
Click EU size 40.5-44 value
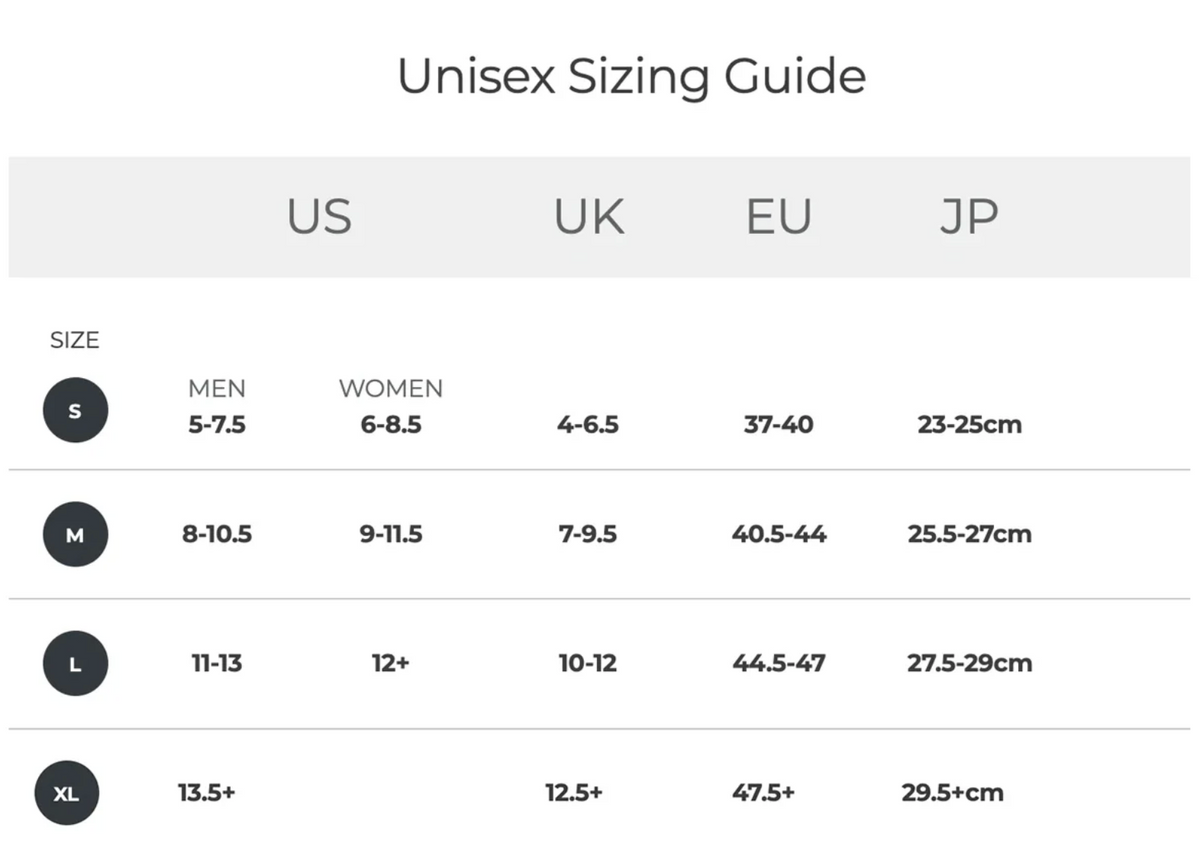779,534
